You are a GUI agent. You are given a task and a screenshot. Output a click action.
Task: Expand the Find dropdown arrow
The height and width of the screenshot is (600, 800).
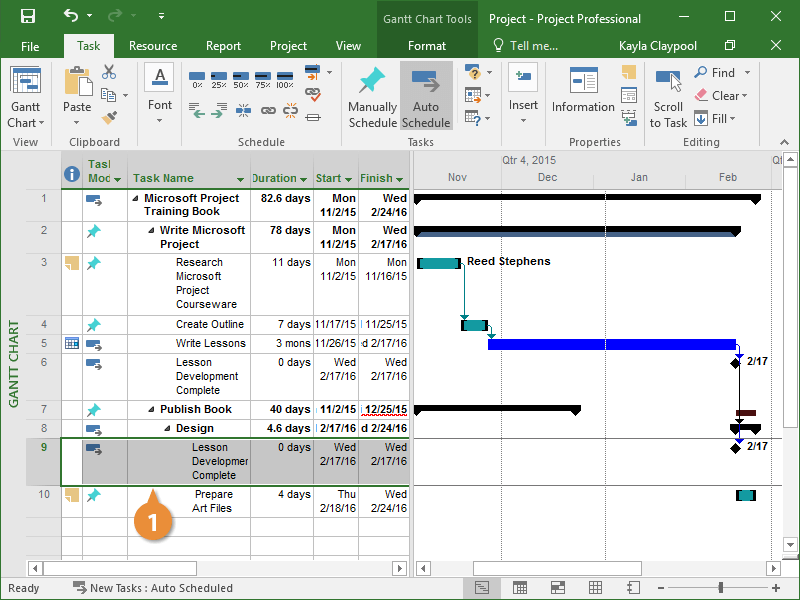pyautogui.click(x=747, y=73)
